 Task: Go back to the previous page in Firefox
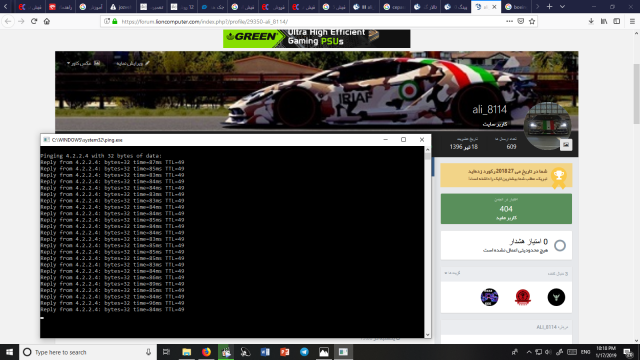(x=8, y=21)
